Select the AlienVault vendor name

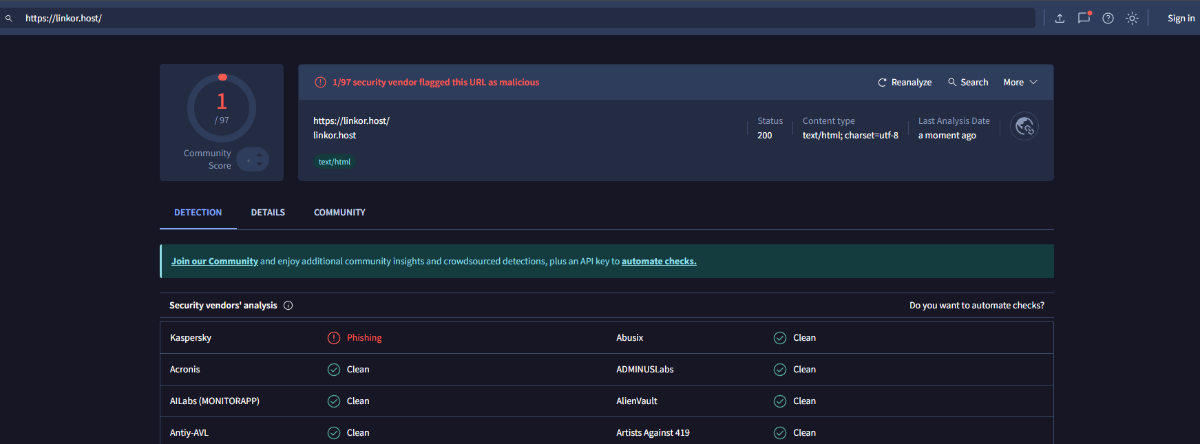639,401
